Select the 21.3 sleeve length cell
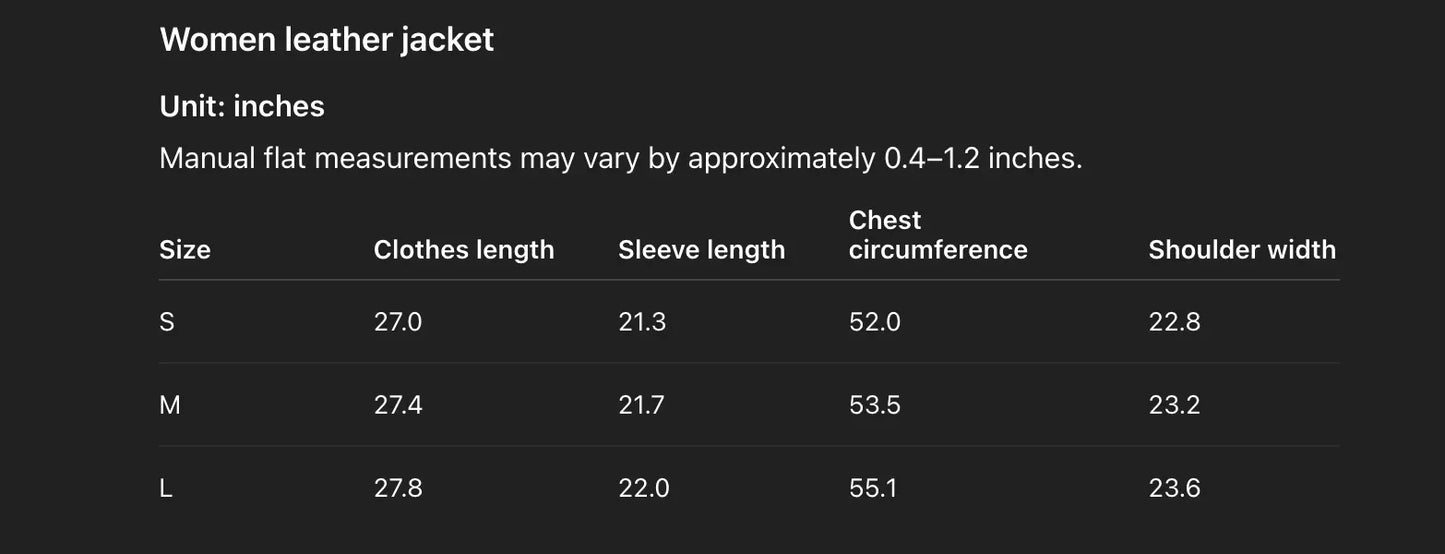 (x=642, y=322)
